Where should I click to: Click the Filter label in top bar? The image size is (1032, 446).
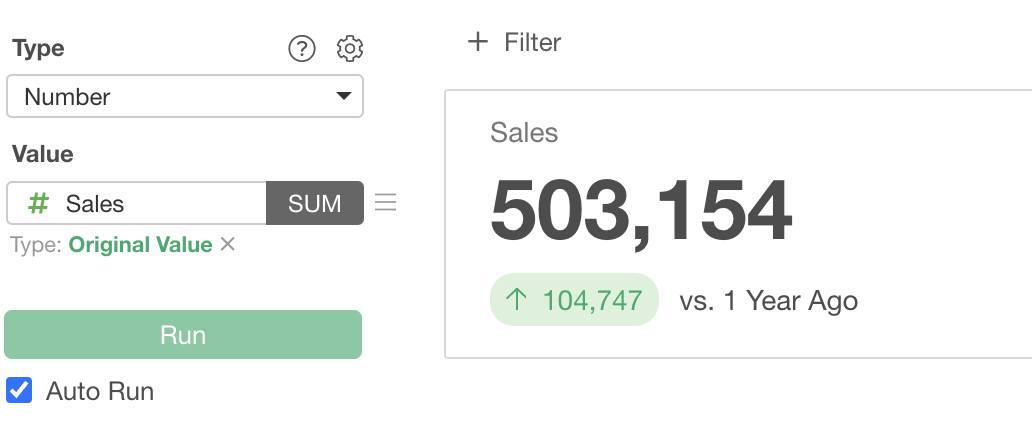click(533, 42)
